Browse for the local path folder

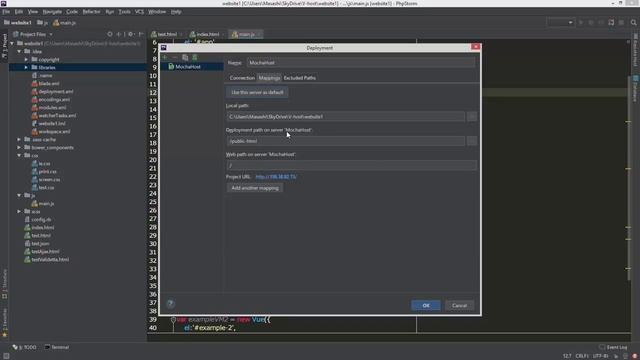point(471,117)
